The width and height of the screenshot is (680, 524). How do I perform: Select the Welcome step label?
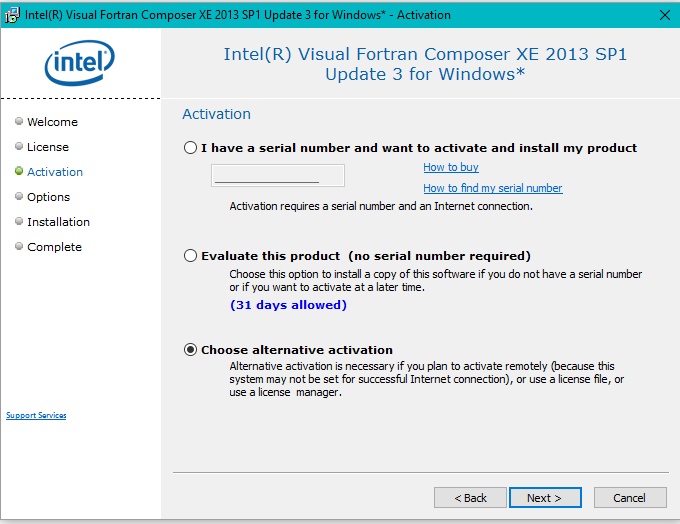point(52,122)
